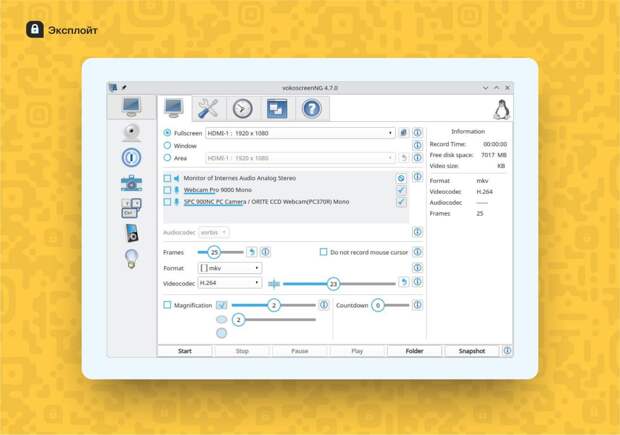The height and width of the screenshot is (435, 620).
Task: Reset the Frames value to default
Action: click(x=252, y=252)
